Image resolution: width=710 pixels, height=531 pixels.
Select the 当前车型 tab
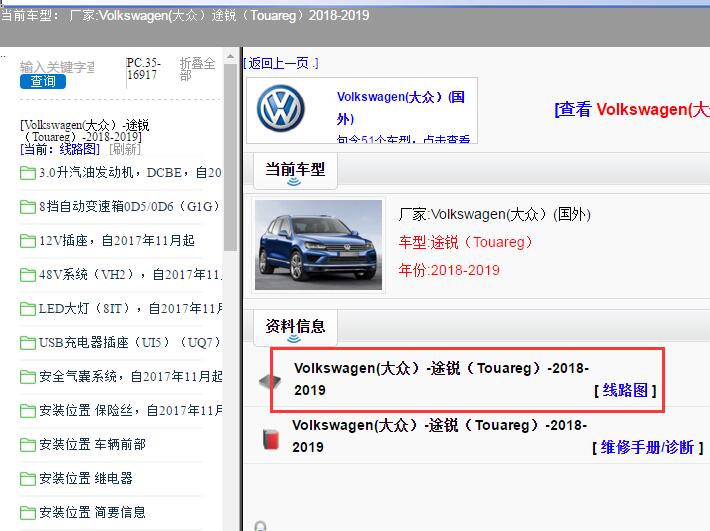[295, 170]
